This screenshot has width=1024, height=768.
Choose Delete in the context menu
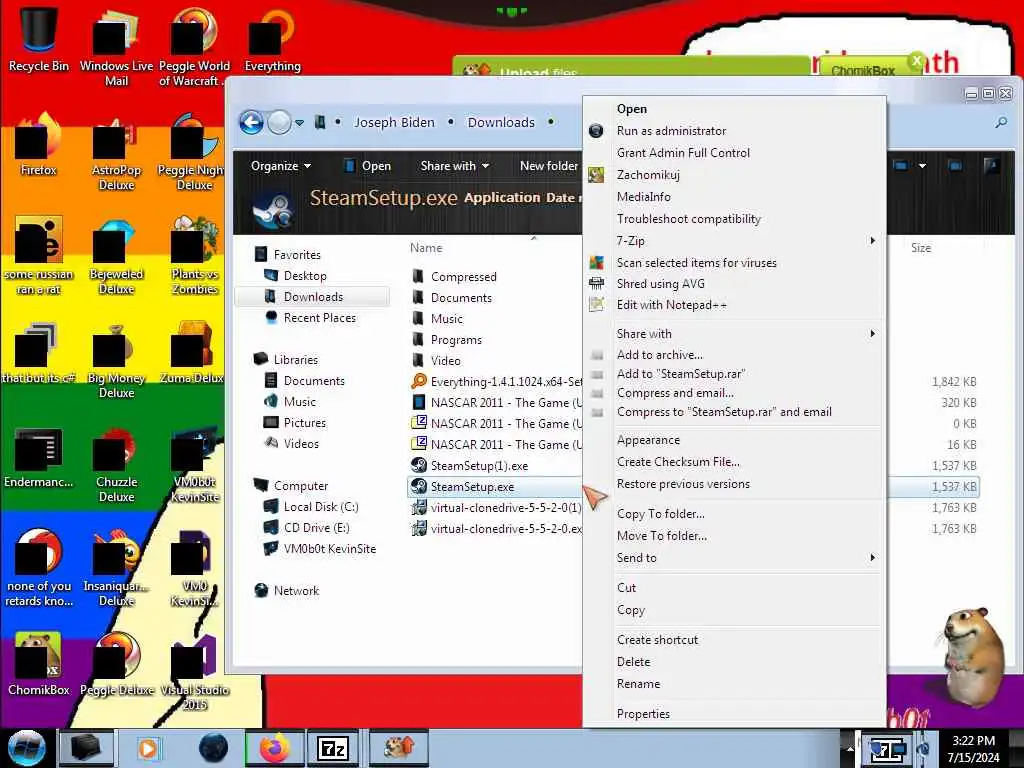tap(734, 662)
